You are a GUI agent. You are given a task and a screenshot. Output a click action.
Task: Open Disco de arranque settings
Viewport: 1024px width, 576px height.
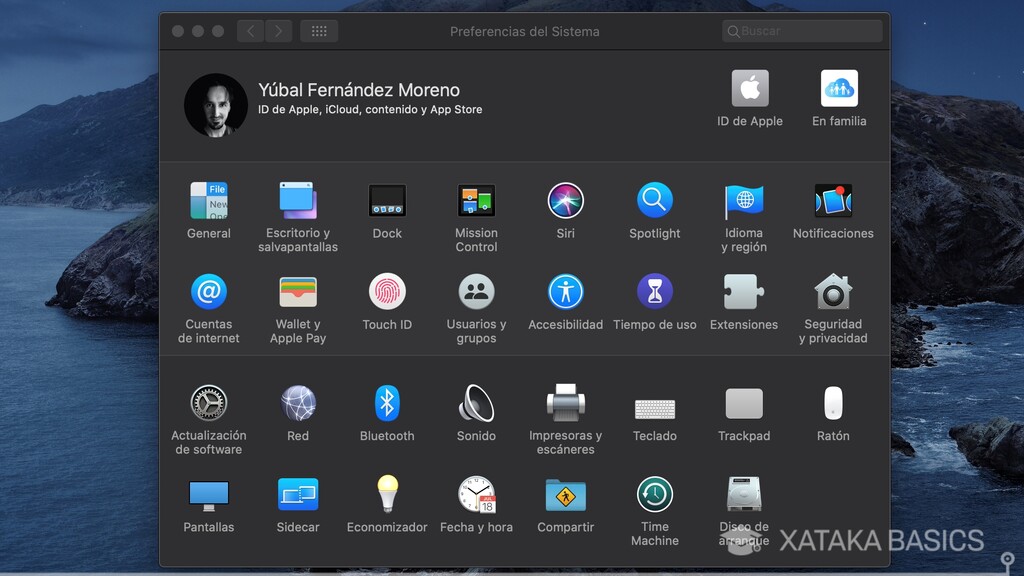click(x=744, y=494)
